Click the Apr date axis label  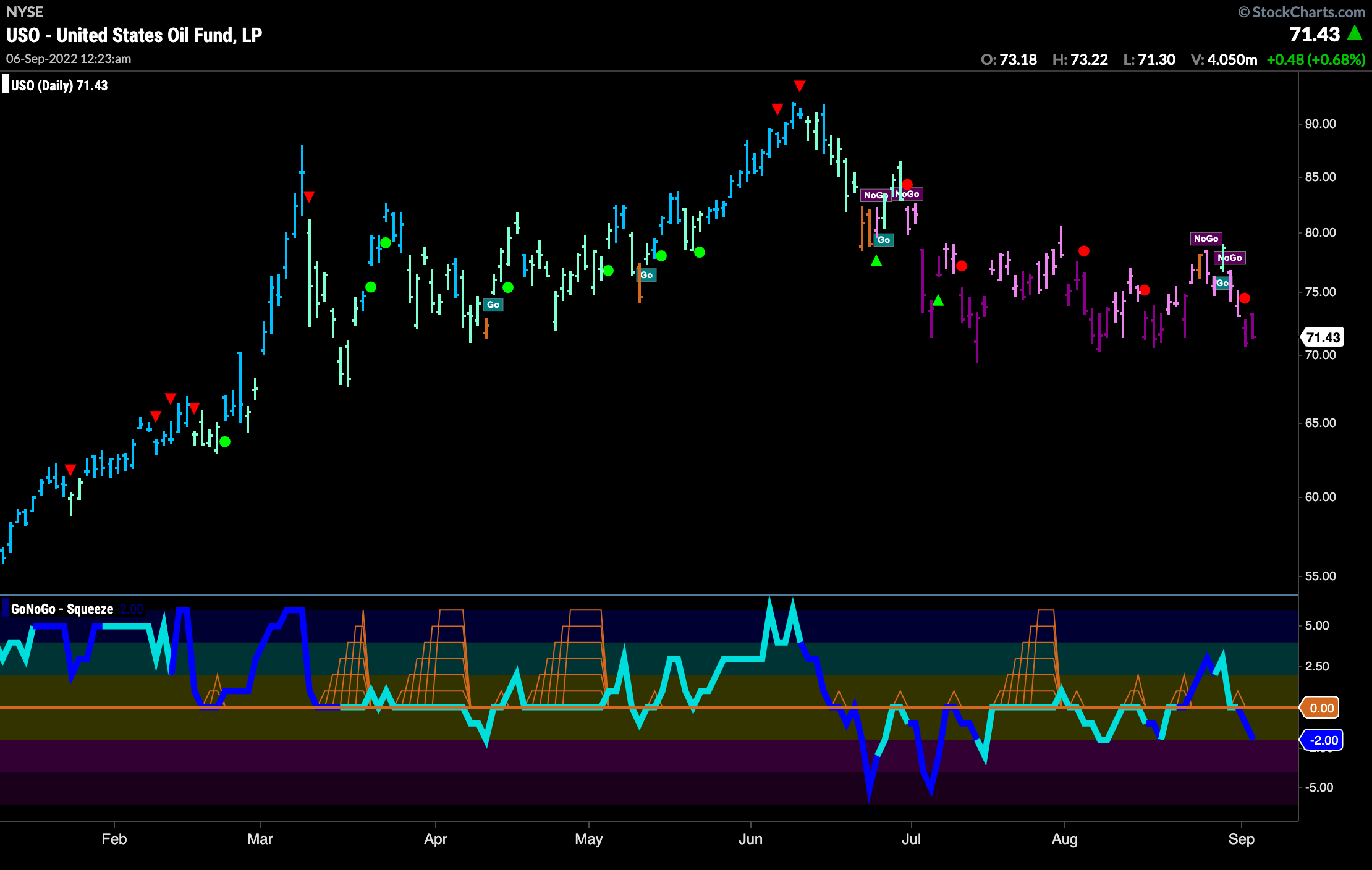tap(436, 839)
